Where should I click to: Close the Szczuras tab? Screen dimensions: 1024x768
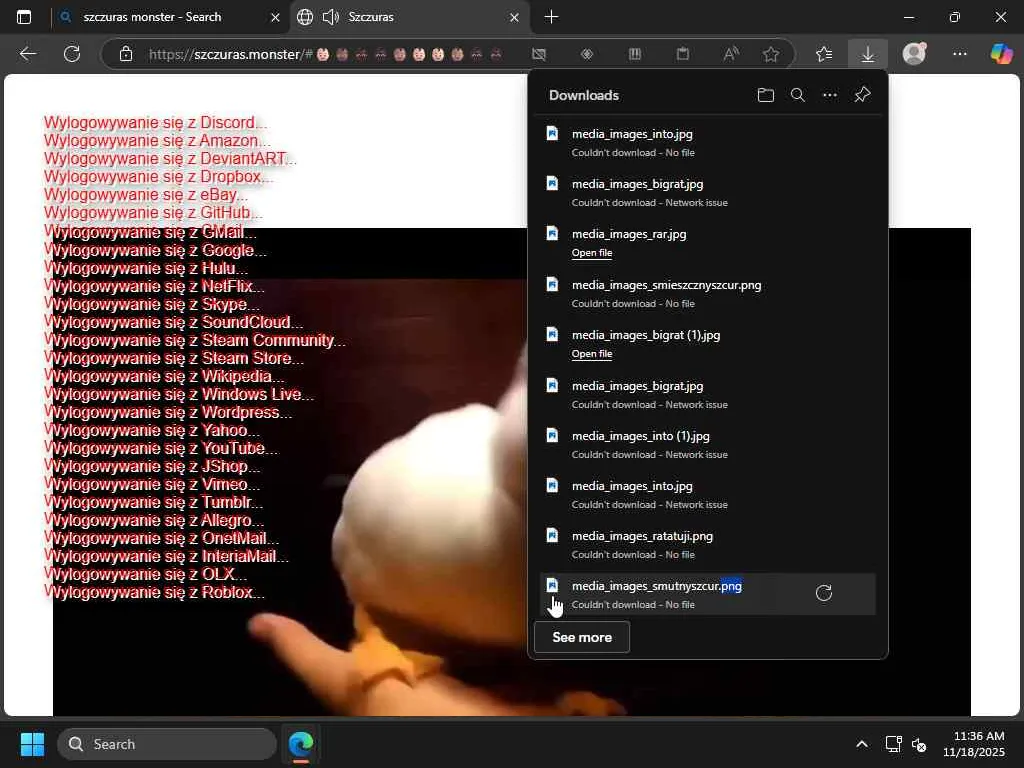[515, 18]
